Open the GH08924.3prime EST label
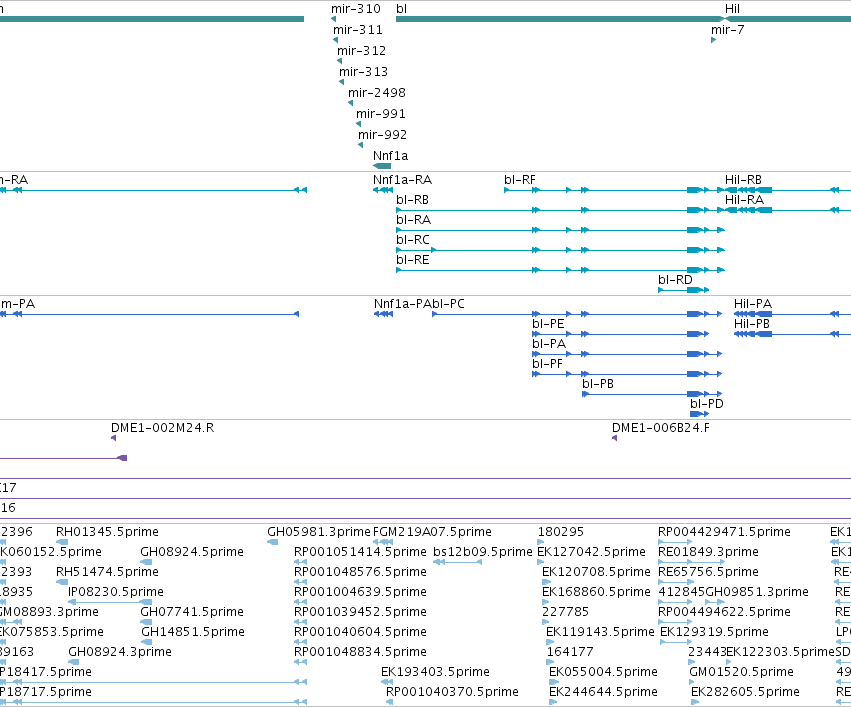Image resolution: width=851 pixels, height=707 pixels. click(120, 652)
